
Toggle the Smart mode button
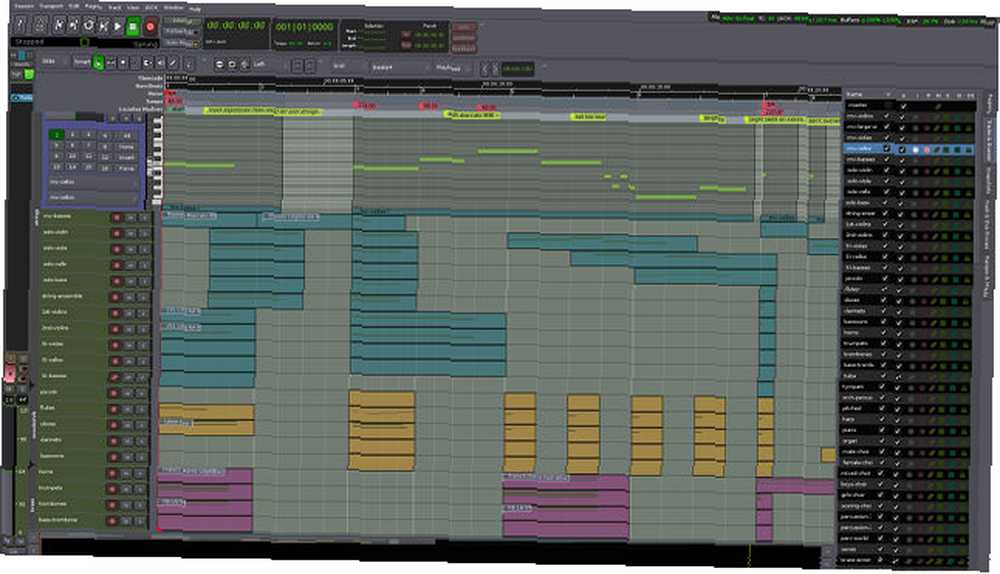pos(82,62)
